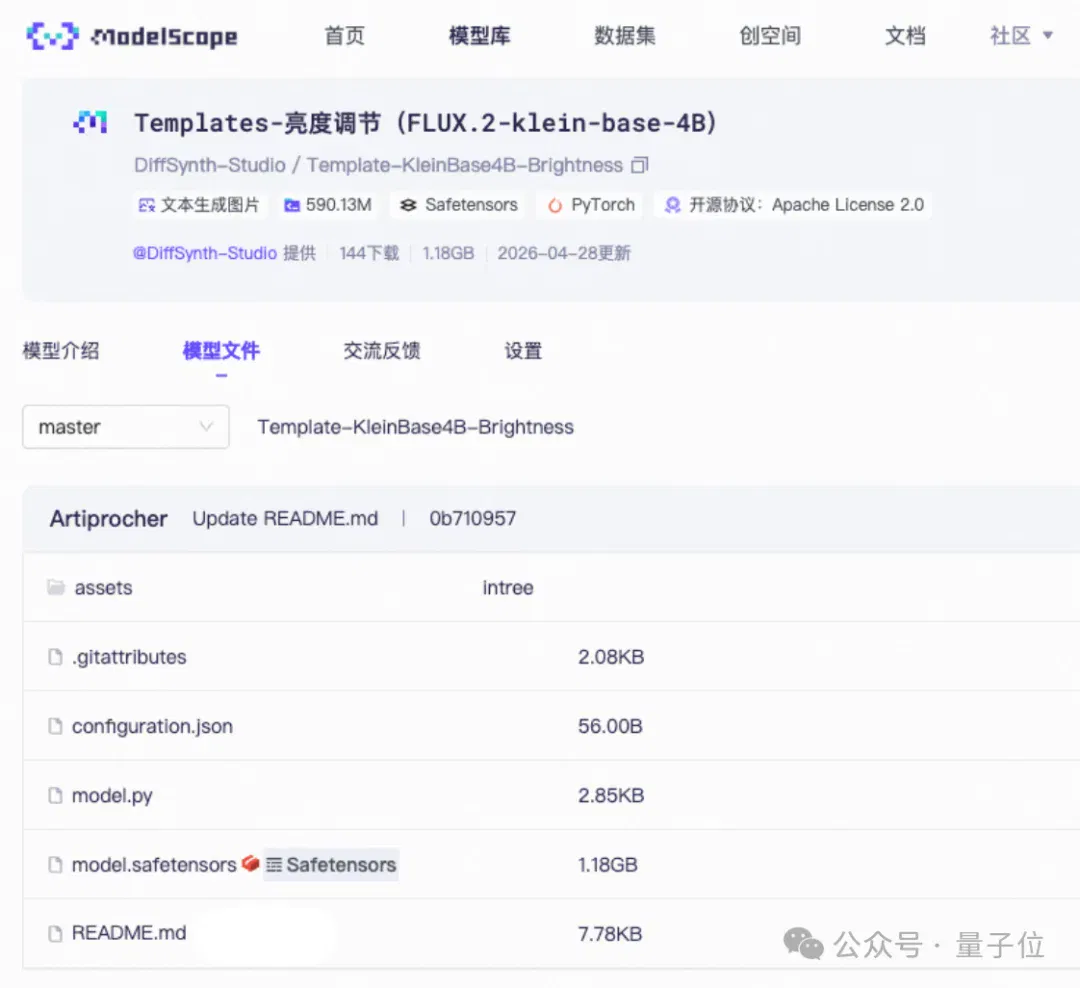The height and width of the screenshot is (988, 1080).
Task: Click the 590.13M parameter size icon
Action: (292, 205)
